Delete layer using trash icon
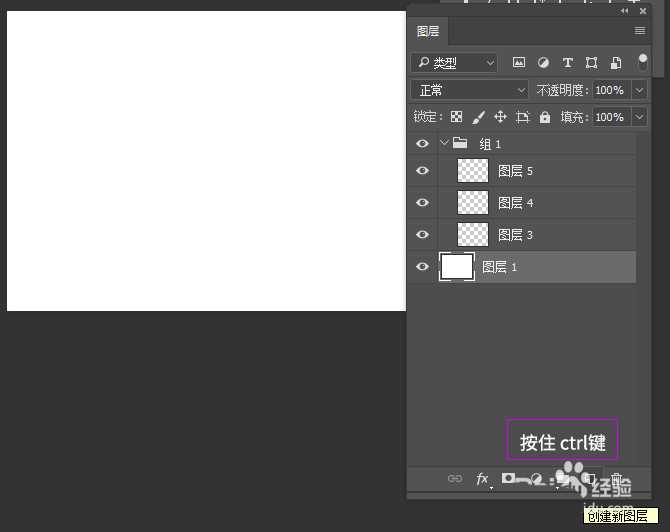 click(x=617, y=479)
